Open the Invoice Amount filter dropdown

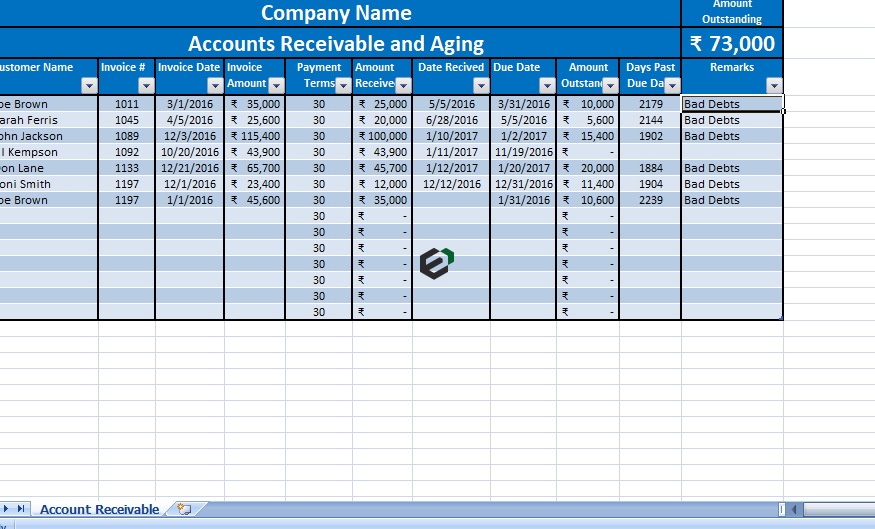tap(276, 85)
